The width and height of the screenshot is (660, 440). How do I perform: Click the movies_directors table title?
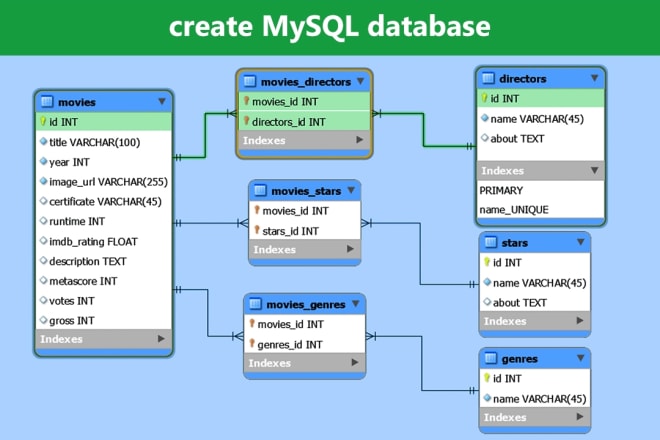click(306, 82)
